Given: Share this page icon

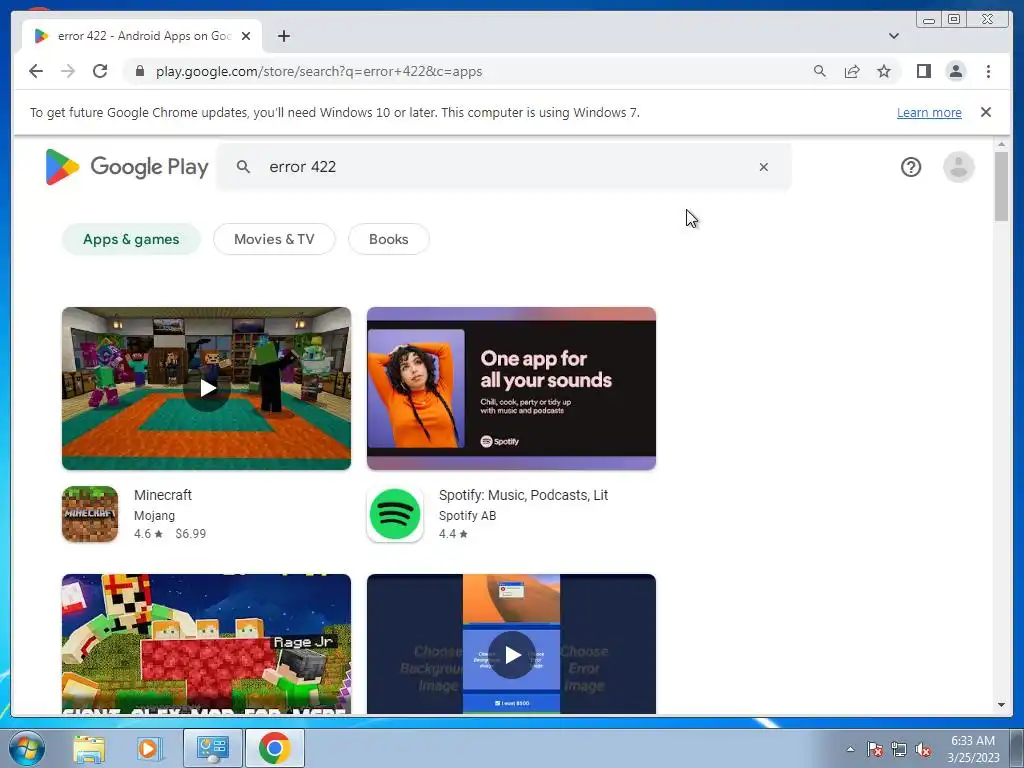Looking at the screenshot, I should pos(852,71).
